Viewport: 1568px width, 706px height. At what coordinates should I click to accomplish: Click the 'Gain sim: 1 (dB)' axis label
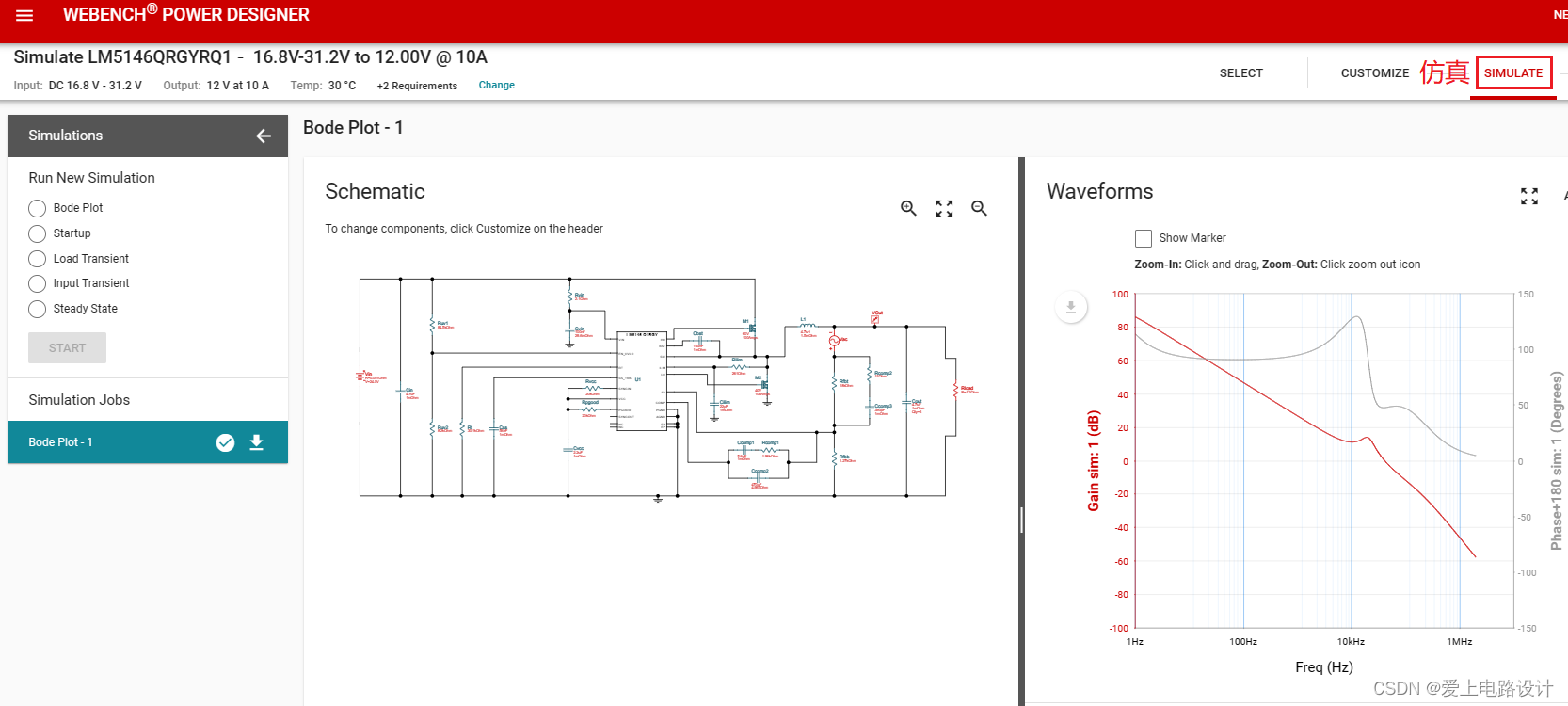click(x=1094, y=461)
